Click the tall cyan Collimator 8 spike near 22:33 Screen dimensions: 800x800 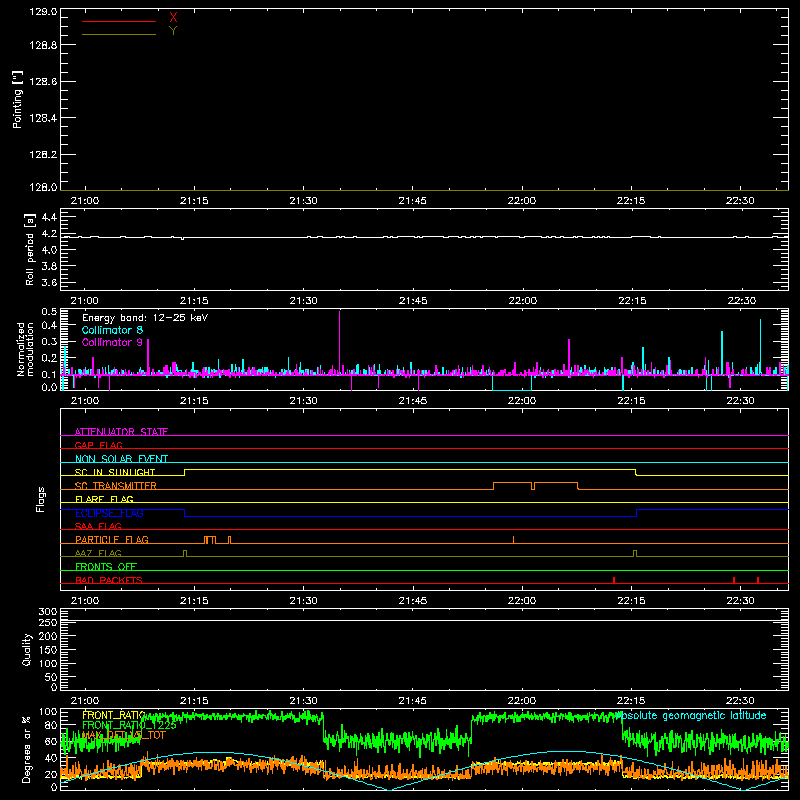(760, 345)
